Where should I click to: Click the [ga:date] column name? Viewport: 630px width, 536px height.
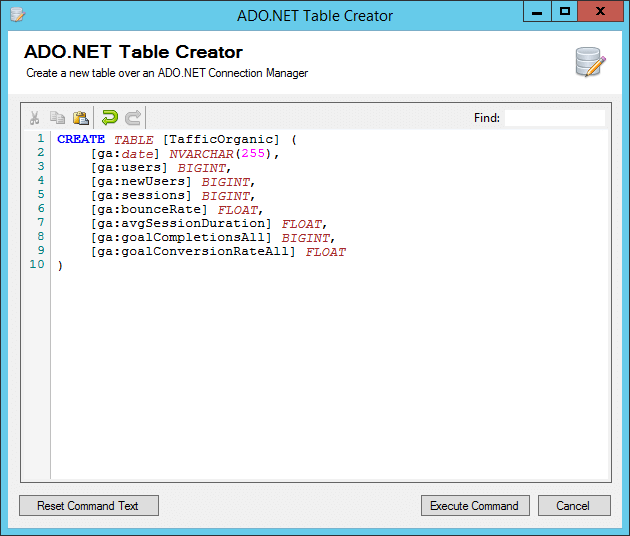tap(125, 153)
